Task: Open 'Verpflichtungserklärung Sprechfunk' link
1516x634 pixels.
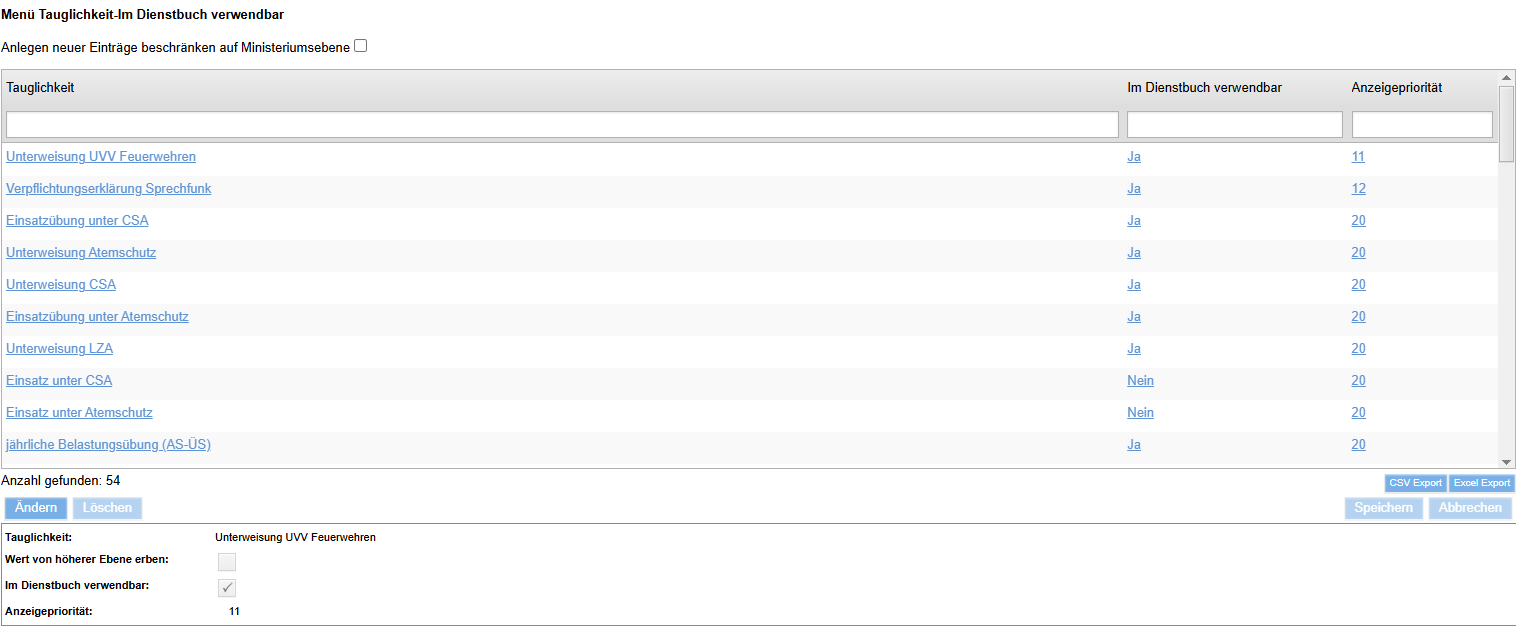Action: pyautogui.click(x=109, y=189)
